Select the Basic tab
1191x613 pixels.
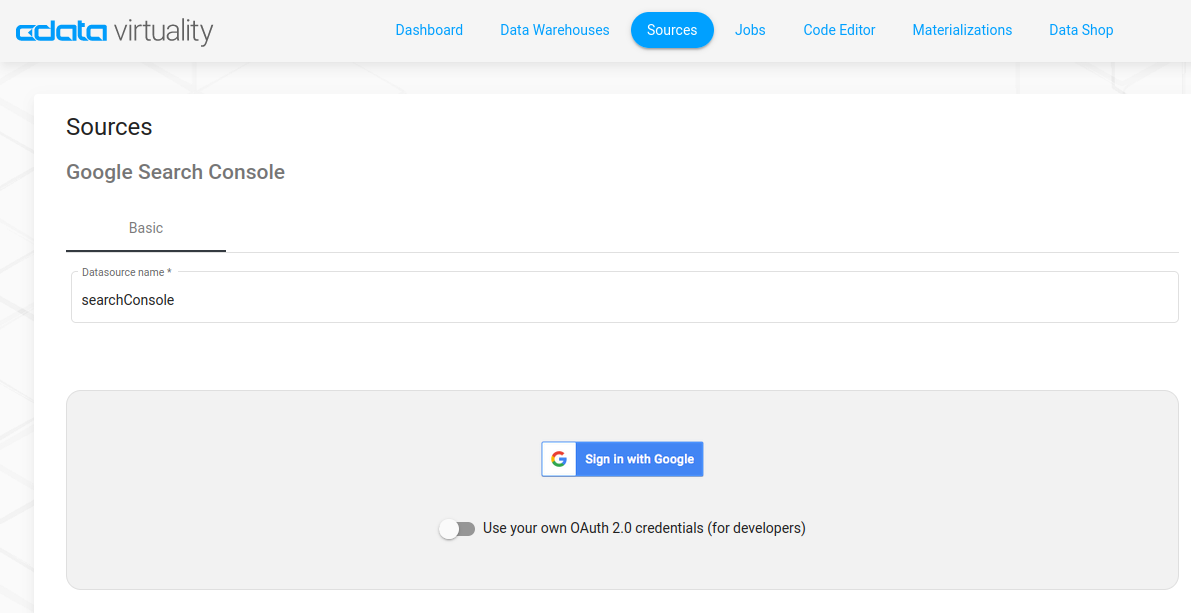(x=146, y=228)
